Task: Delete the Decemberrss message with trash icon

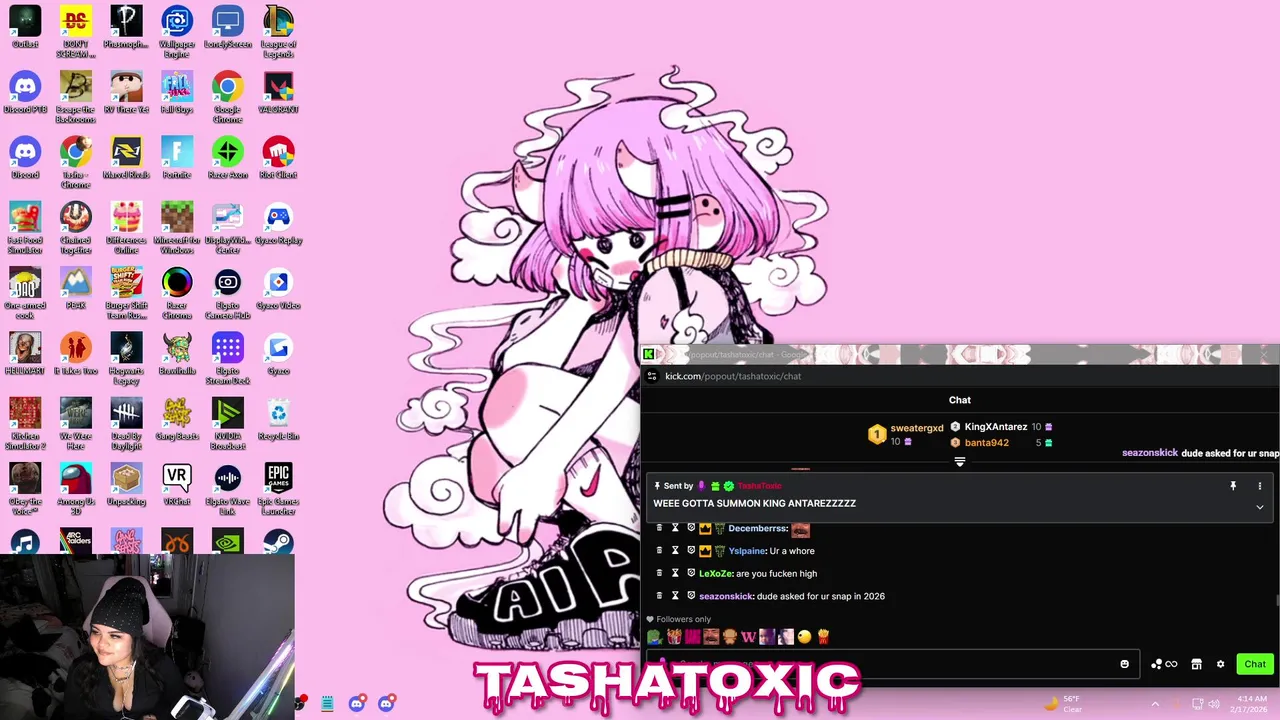Action: [659, 528]
